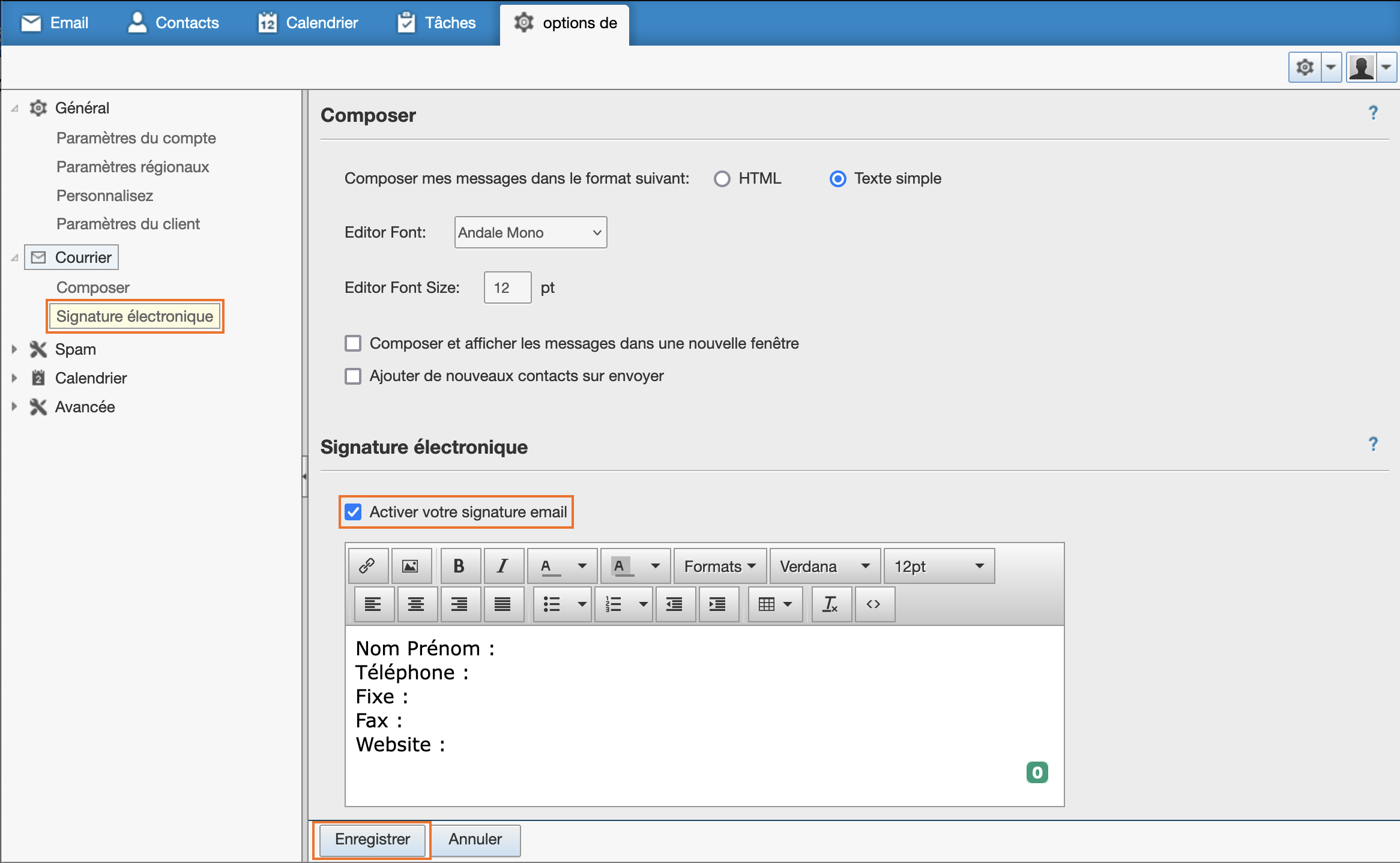Justify the signature text
This screenshot has height=863, width=1400.
pyautogui.click(x=504, y=604)
